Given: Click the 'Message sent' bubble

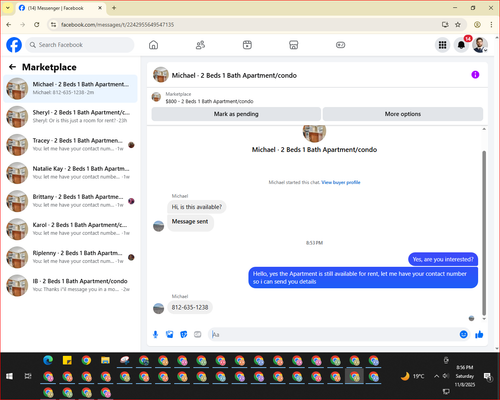Looking at the screenshot, I should click(190, 222).
